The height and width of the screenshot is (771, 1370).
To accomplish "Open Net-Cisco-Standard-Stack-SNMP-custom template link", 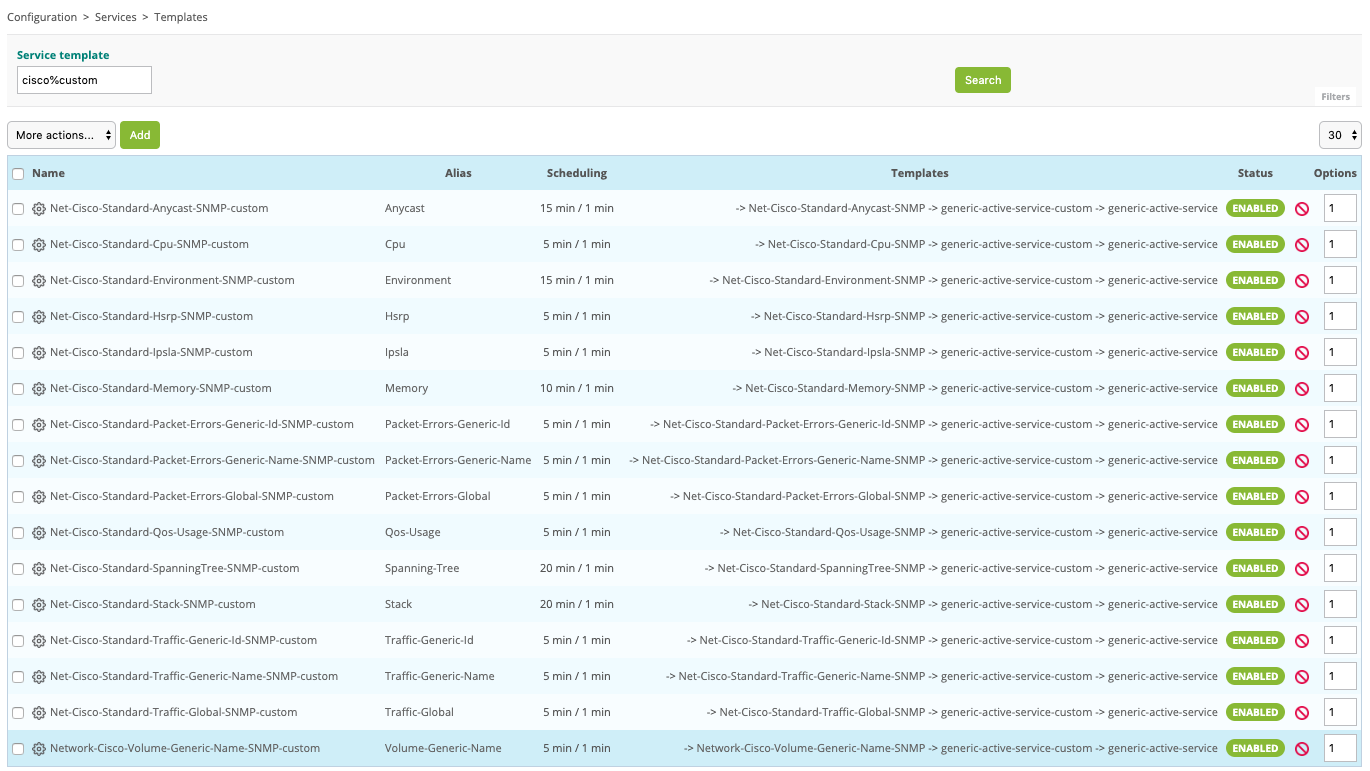I will pyautogui.click(x=153, y=604).
